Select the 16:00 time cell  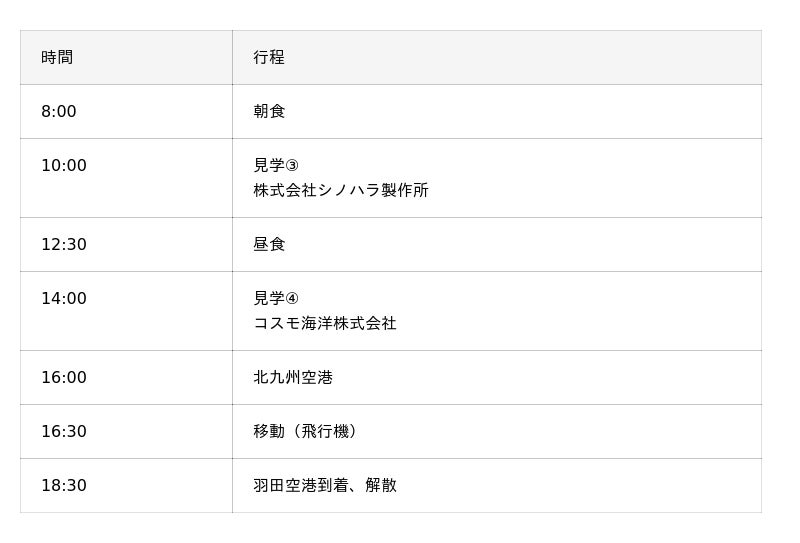[x=64, y=378]
